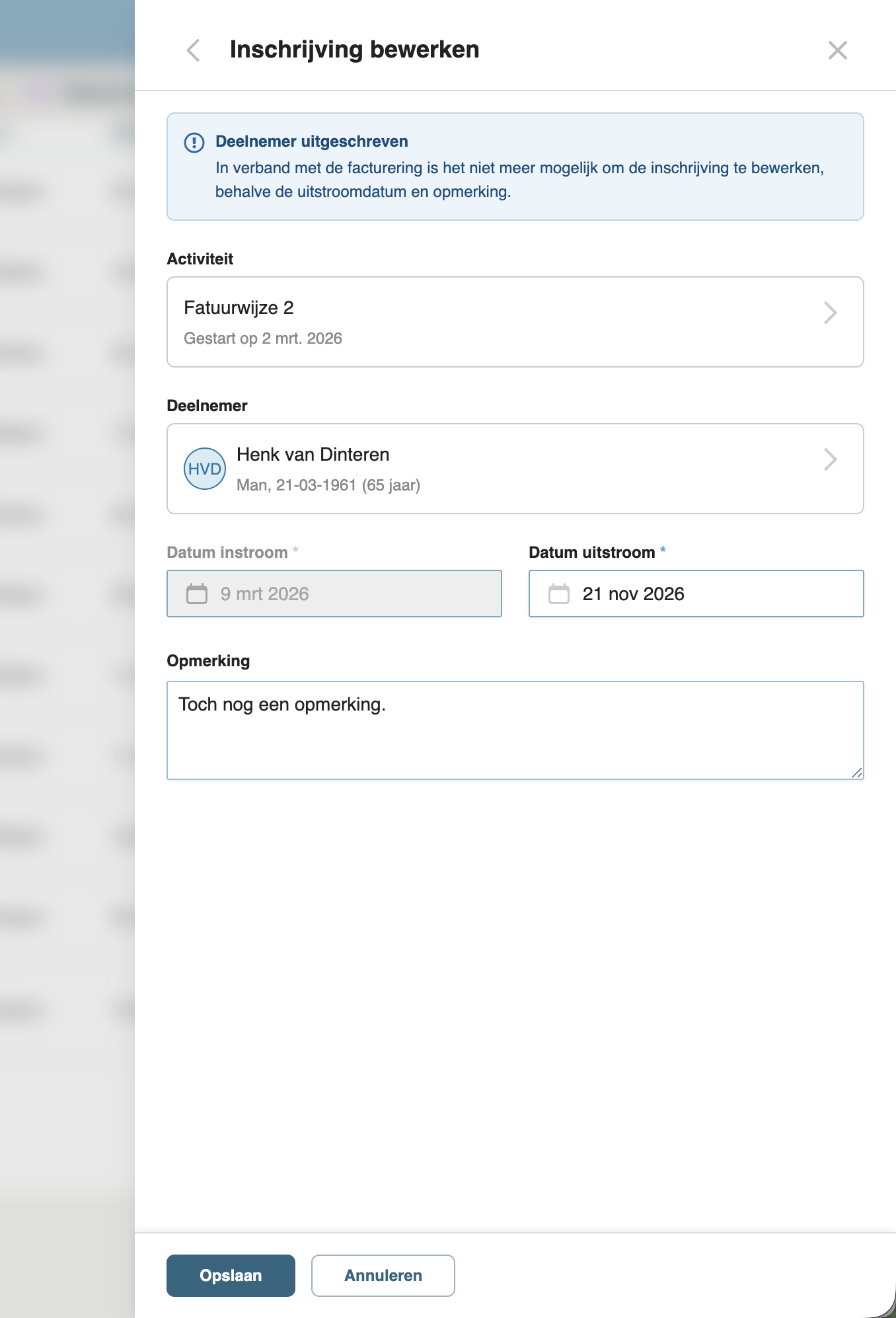Click the Deelnemer uitgeschreven alert heading
The image size is (896, 1318).
(x=312, y=141)
